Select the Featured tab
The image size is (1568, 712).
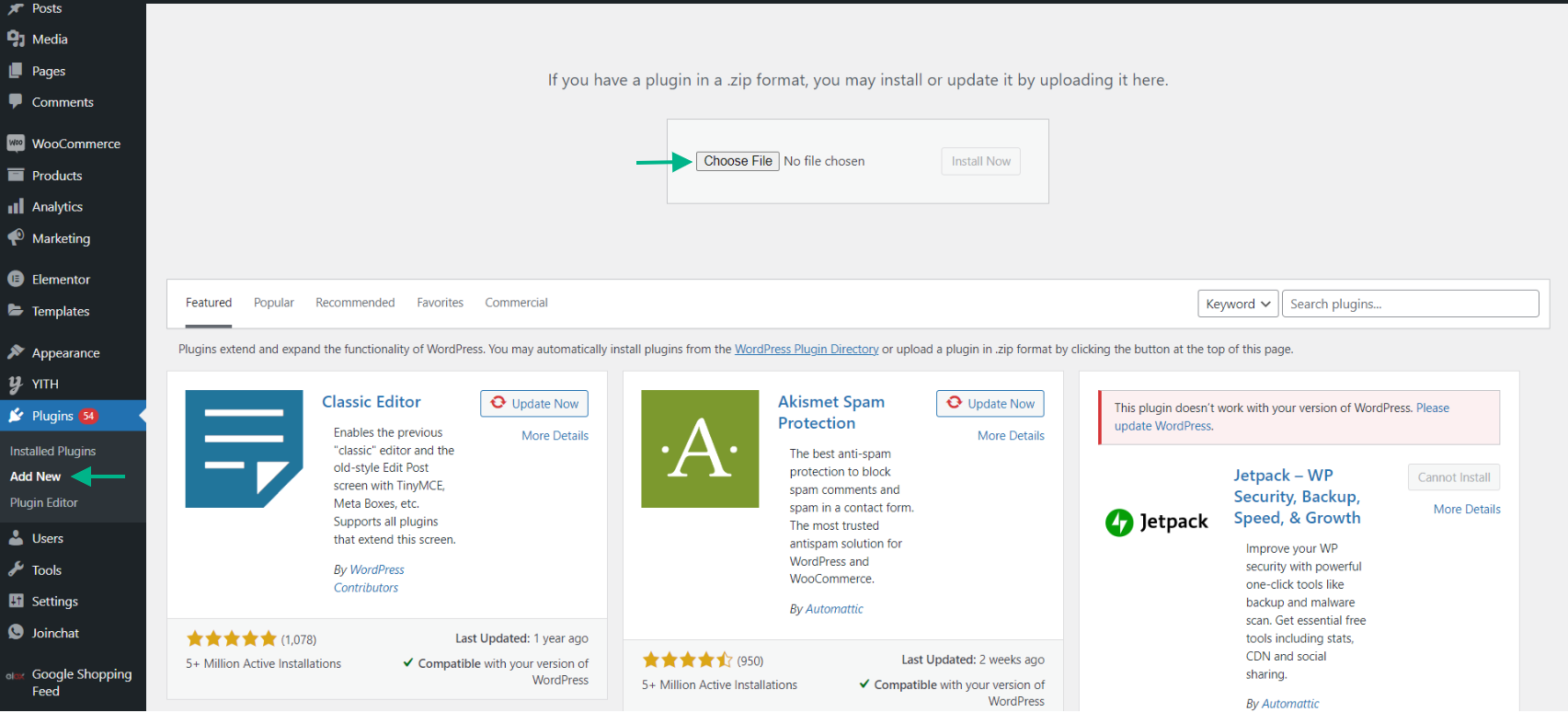(x=209, y=303)
